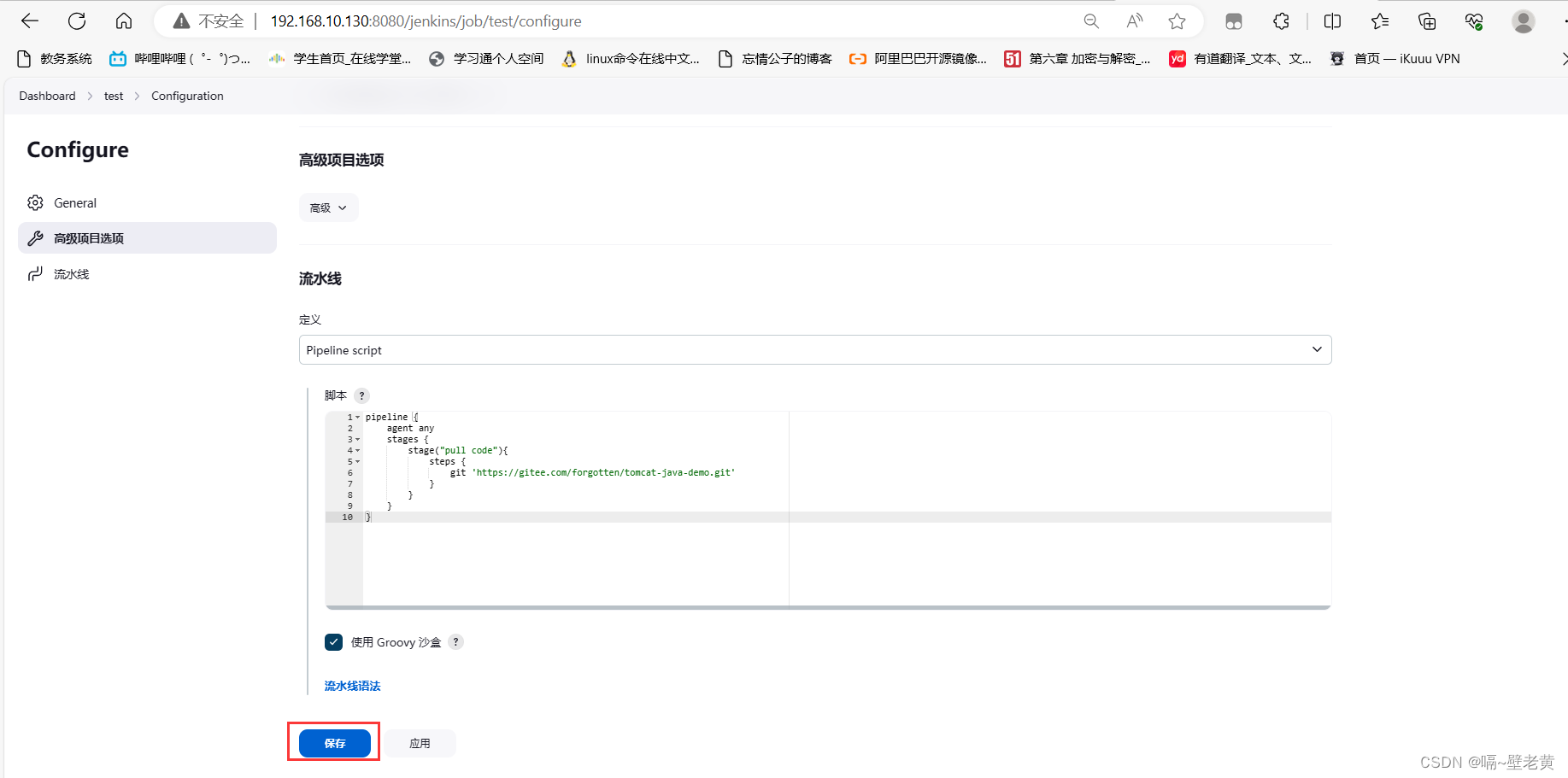Open the 学生首页_在线学堂 bookmark
Viewport: 1568px width, 778px height.
point(339,58)
